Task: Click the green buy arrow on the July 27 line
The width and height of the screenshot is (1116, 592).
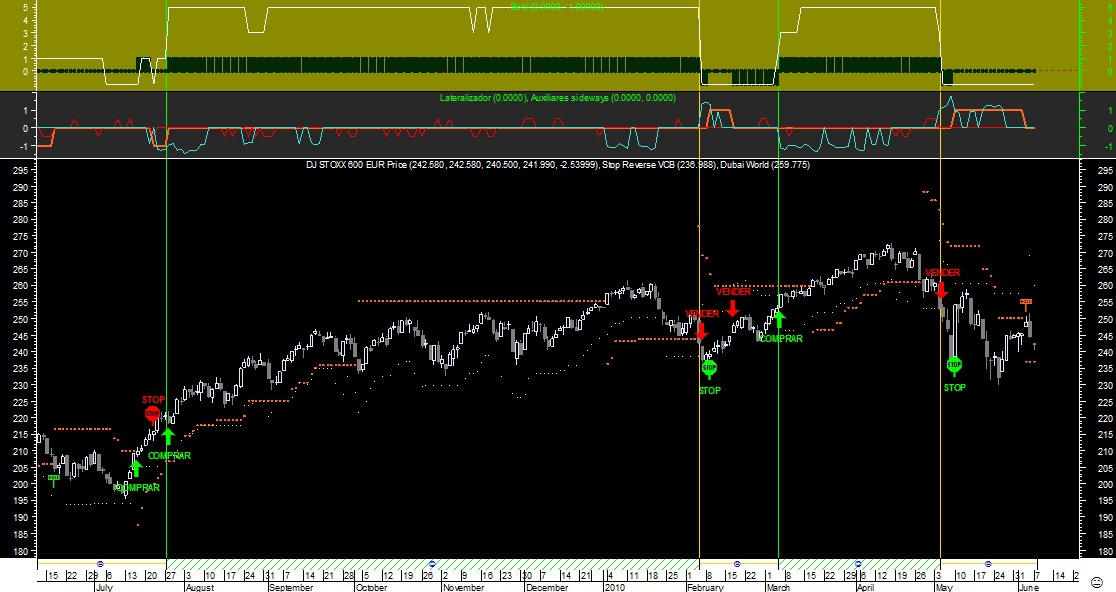Action: tap(168, 436)
